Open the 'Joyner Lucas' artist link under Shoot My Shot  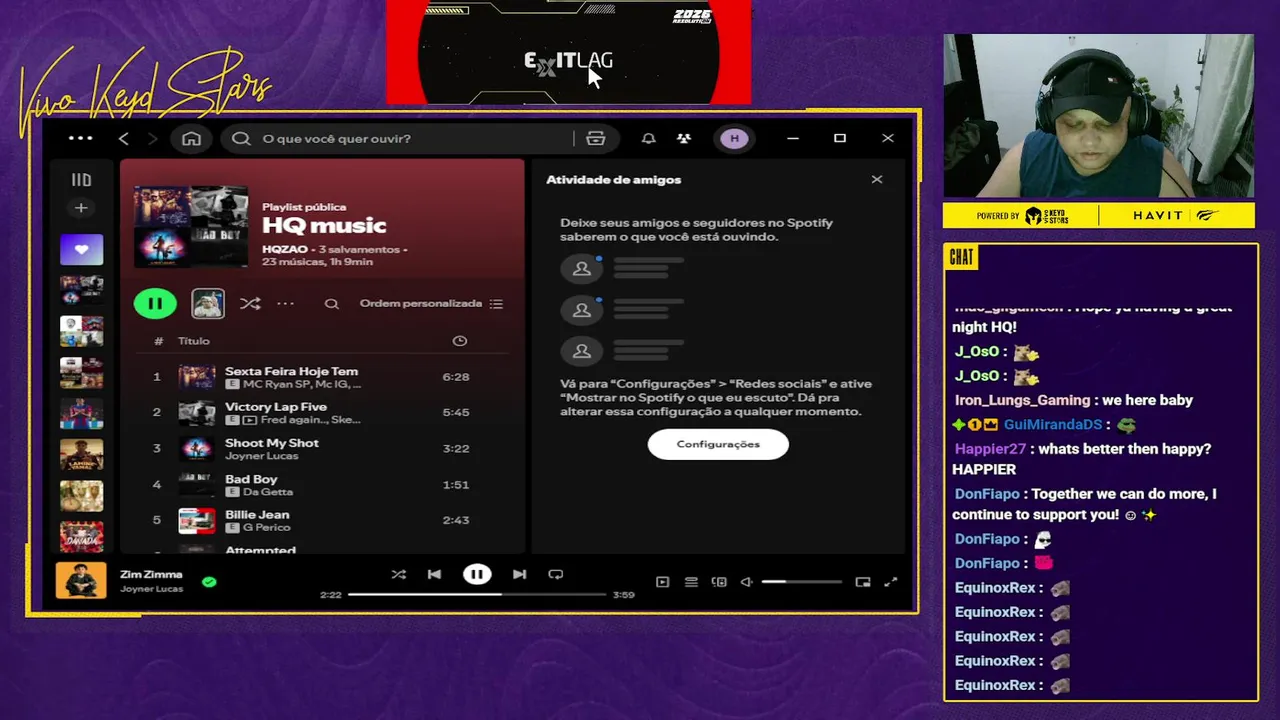pyautogui.click(x=262, y=456)
